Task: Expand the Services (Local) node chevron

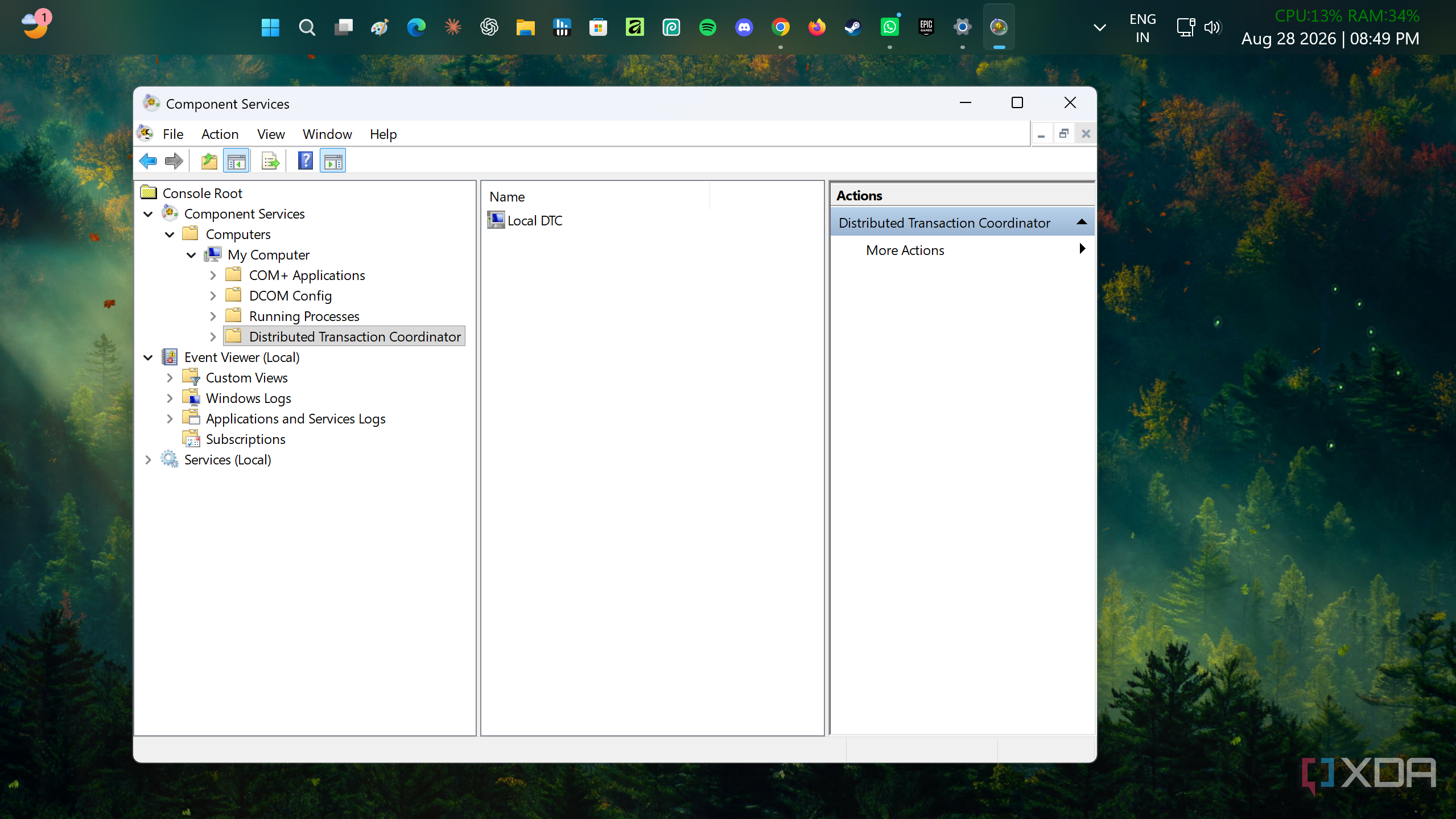Action: [148, 460]
